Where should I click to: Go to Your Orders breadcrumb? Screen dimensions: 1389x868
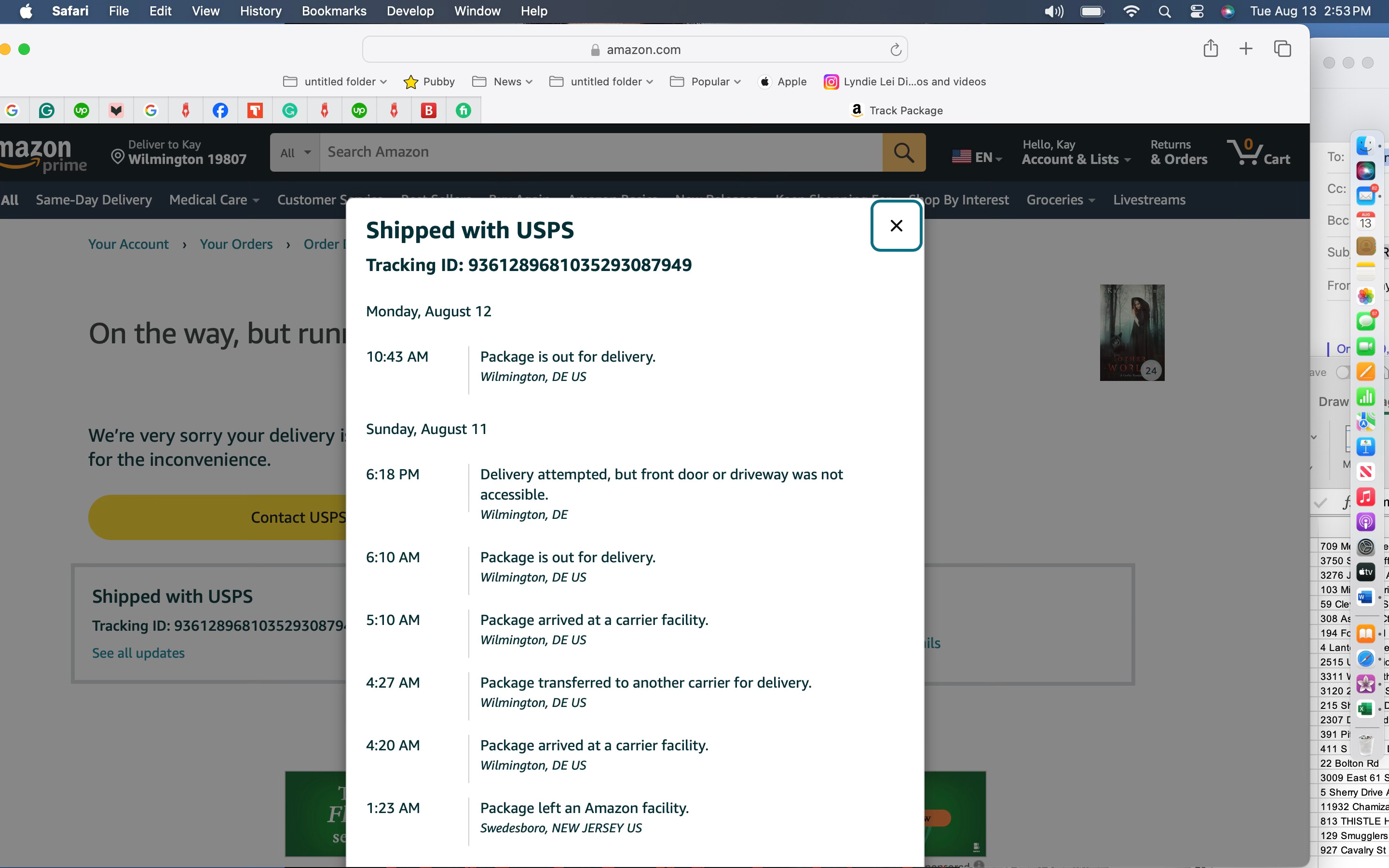pos(236,244)
